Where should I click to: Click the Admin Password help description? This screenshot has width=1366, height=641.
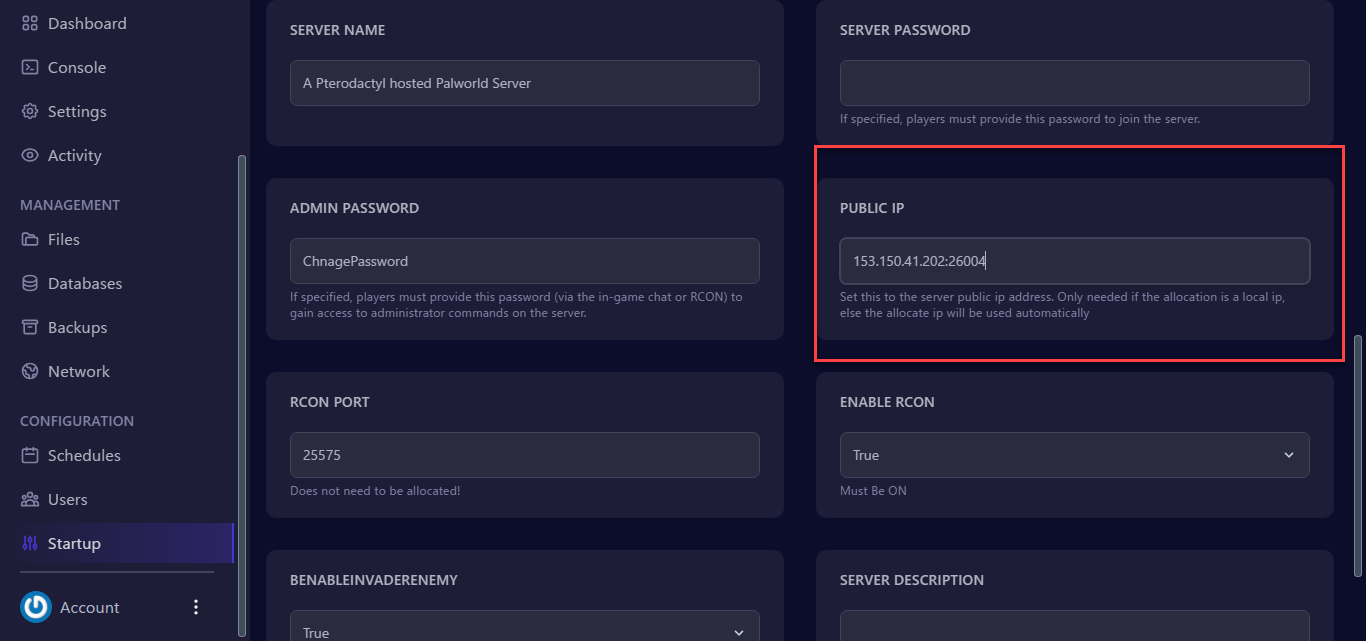tap(516, 305)
